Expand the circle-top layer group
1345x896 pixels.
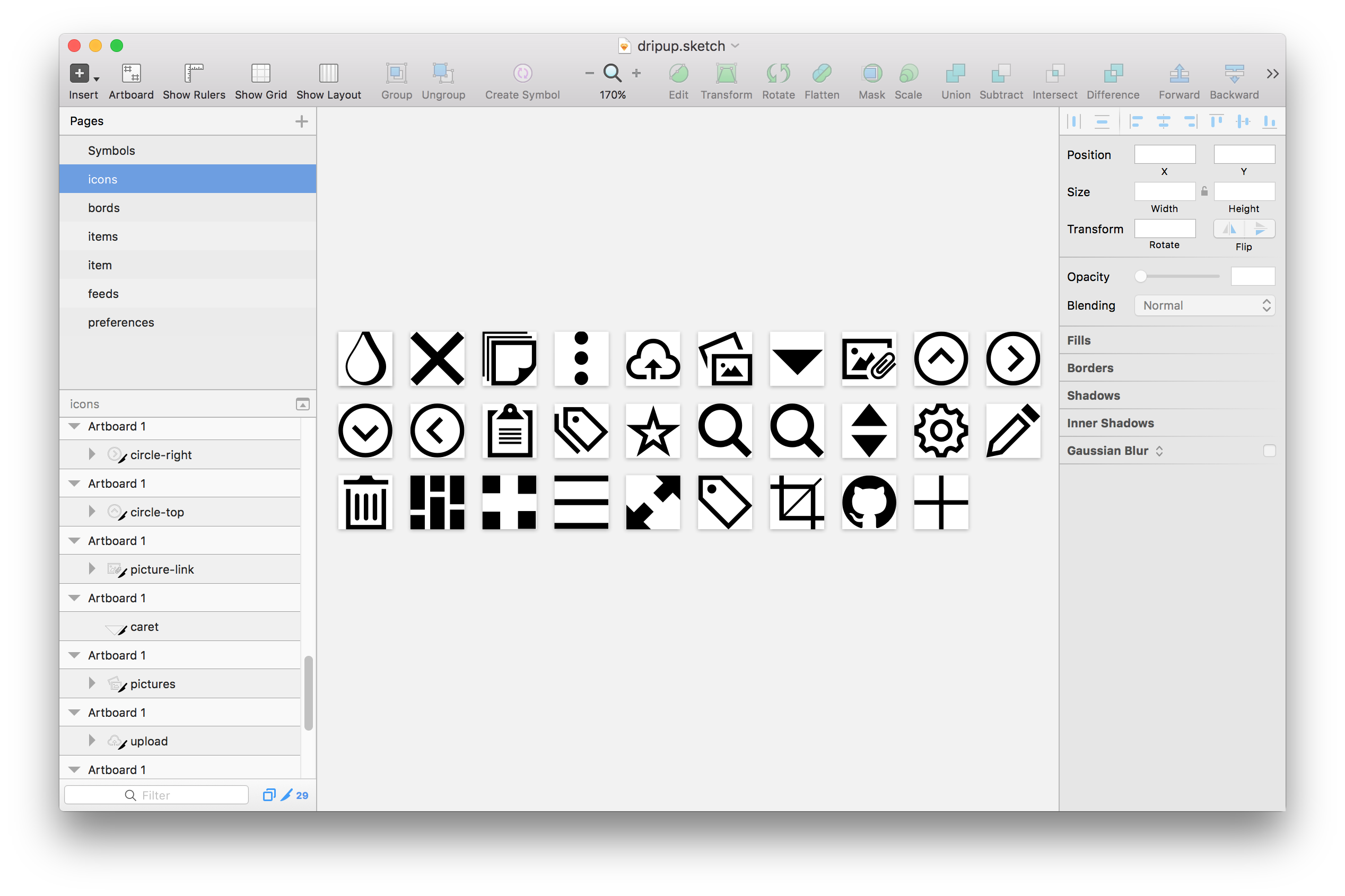(x=91, y=512)
